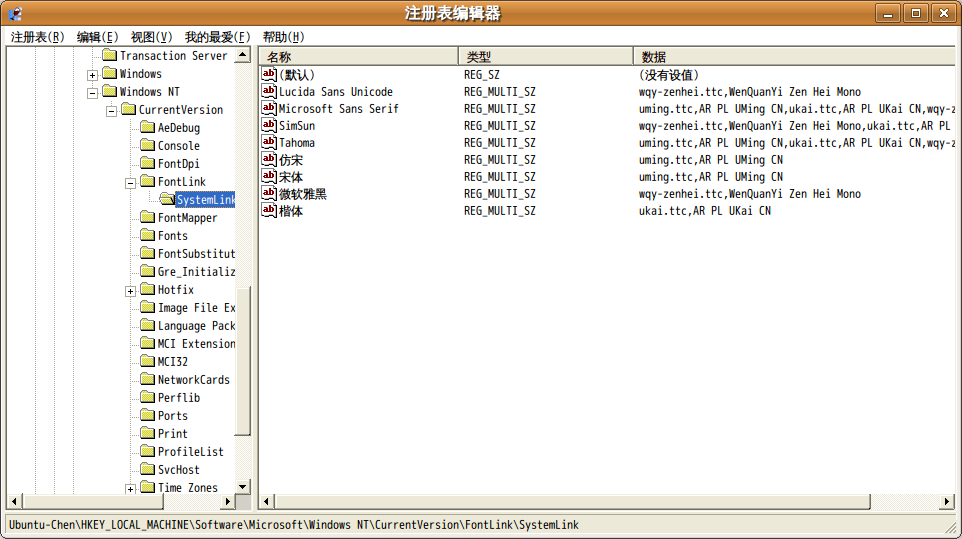962x539 pixels.
Task: Click the 宋体 value icon
Action: point(269,177)
